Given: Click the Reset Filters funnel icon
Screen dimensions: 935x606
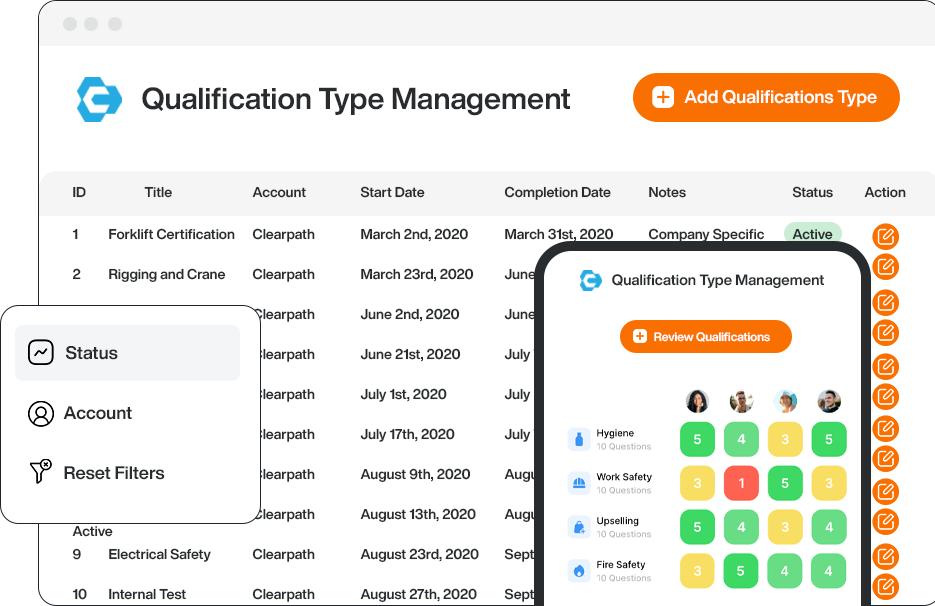Looking at the screenshot, I should coord(41,473).
